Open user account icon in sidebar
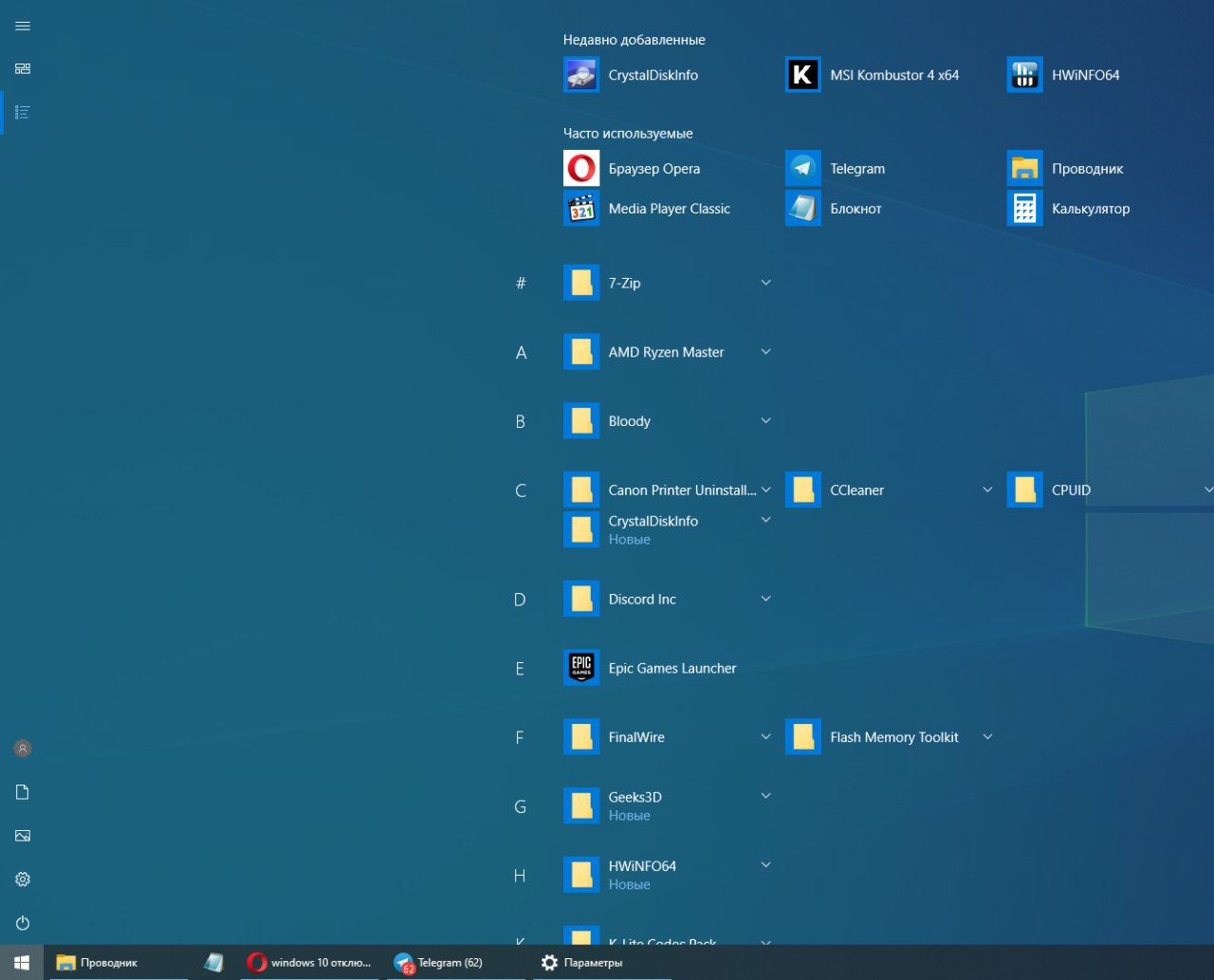 pyautogui.click(x=23, y=749)
